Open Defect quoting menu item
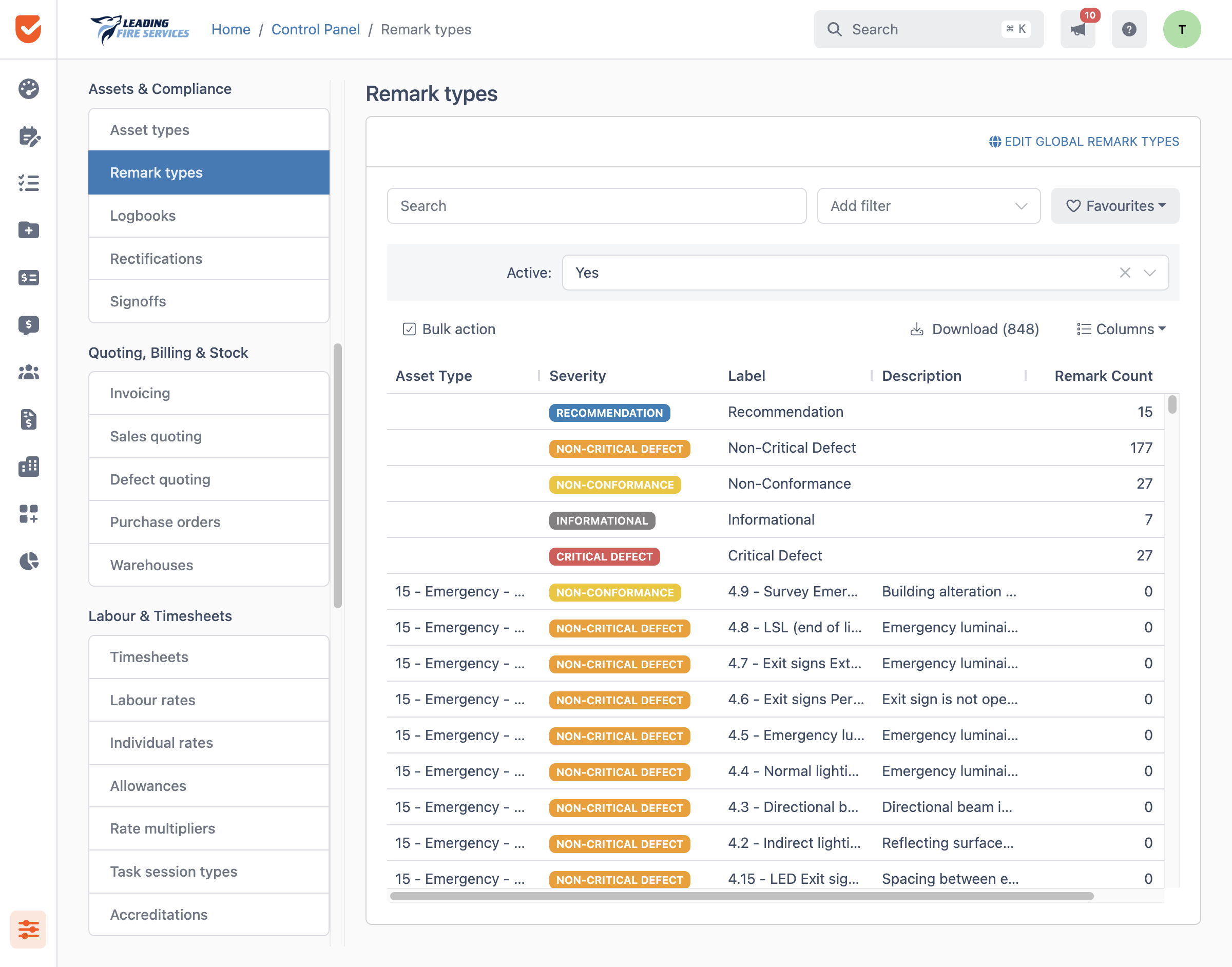The image size is (1232, 967). pos(209,479)
